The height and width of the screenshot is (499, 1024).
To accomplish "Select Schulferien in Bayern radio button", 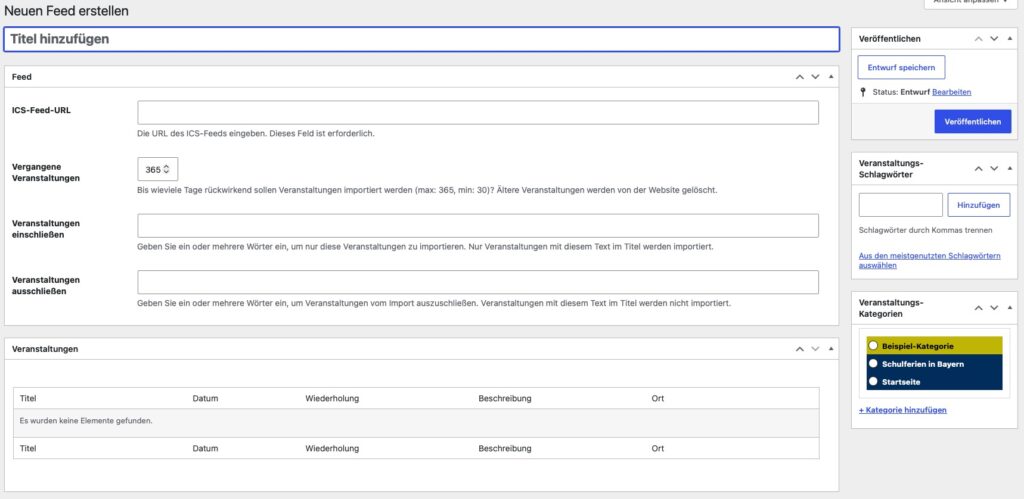I will pyautogui.click(x=873, y=363).
